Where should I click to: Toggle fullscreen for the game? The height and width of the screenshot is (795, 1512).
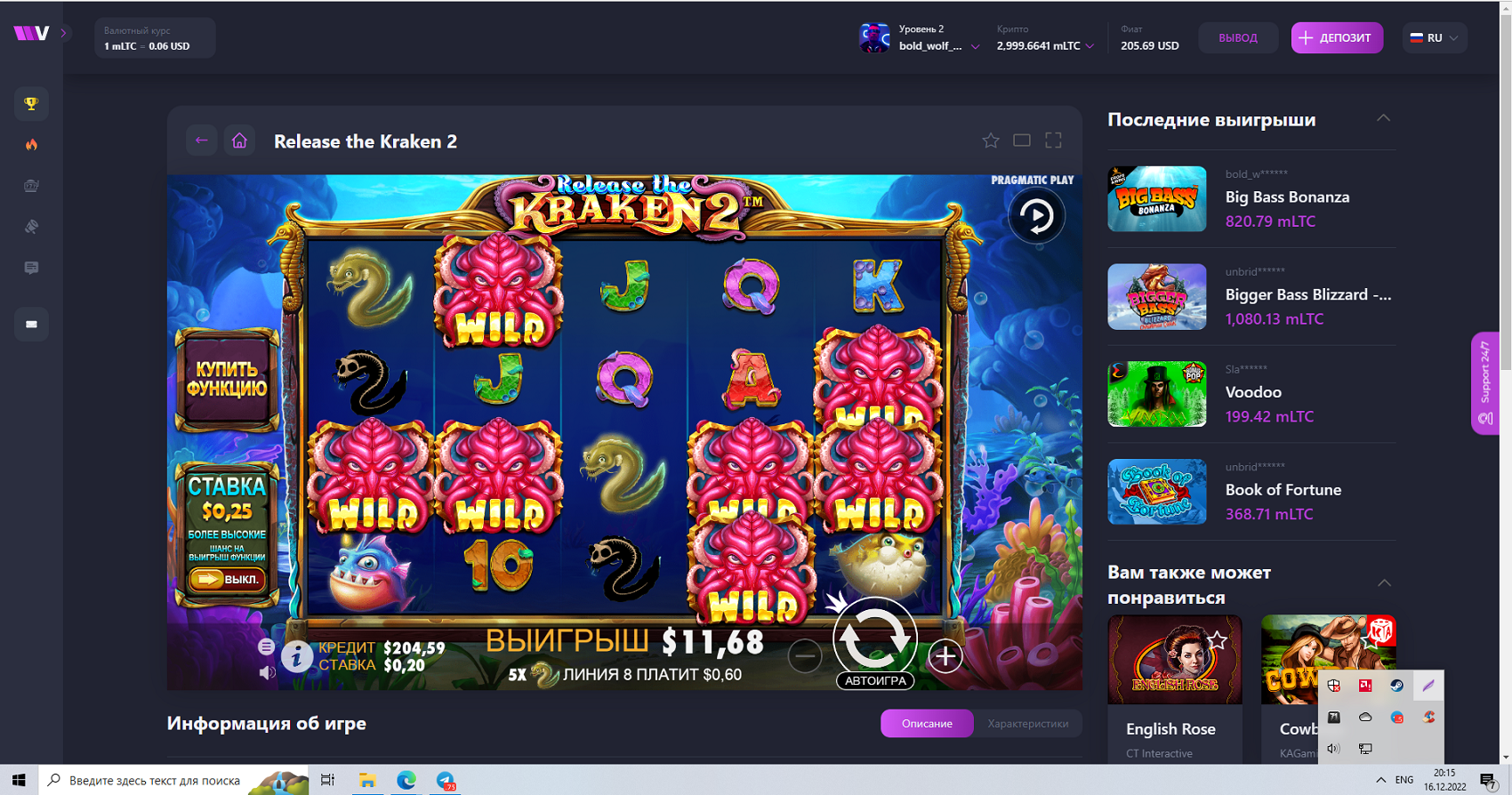(1054, 141)
